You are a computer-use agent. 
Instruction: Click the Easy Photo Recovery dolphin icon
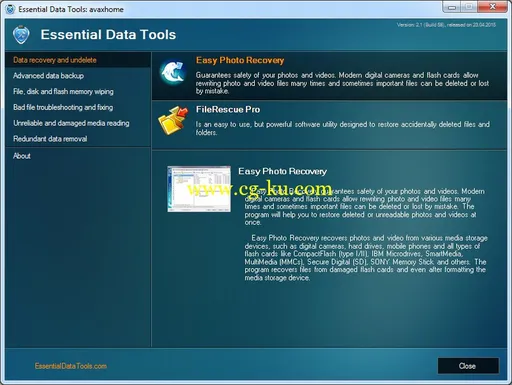(x=173, y=72)
